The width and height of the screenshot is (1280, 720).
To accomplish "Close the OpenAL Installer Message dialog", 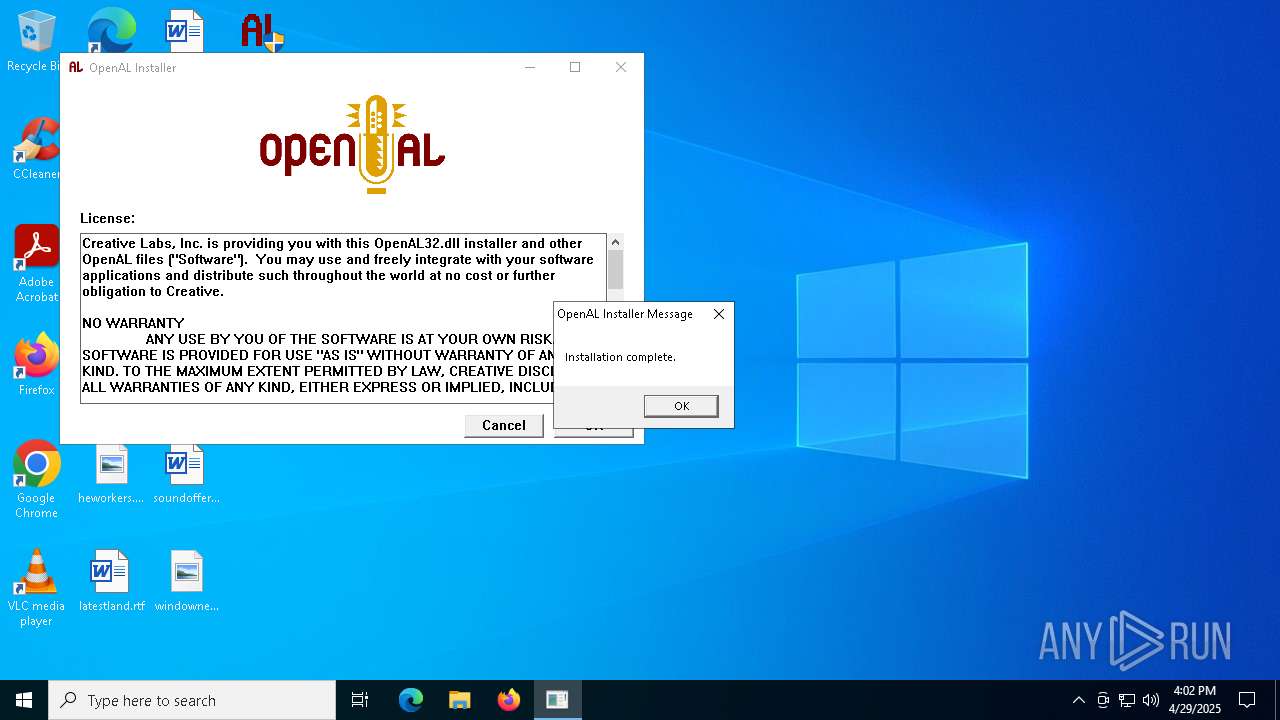I will click(x=718, y=314).
